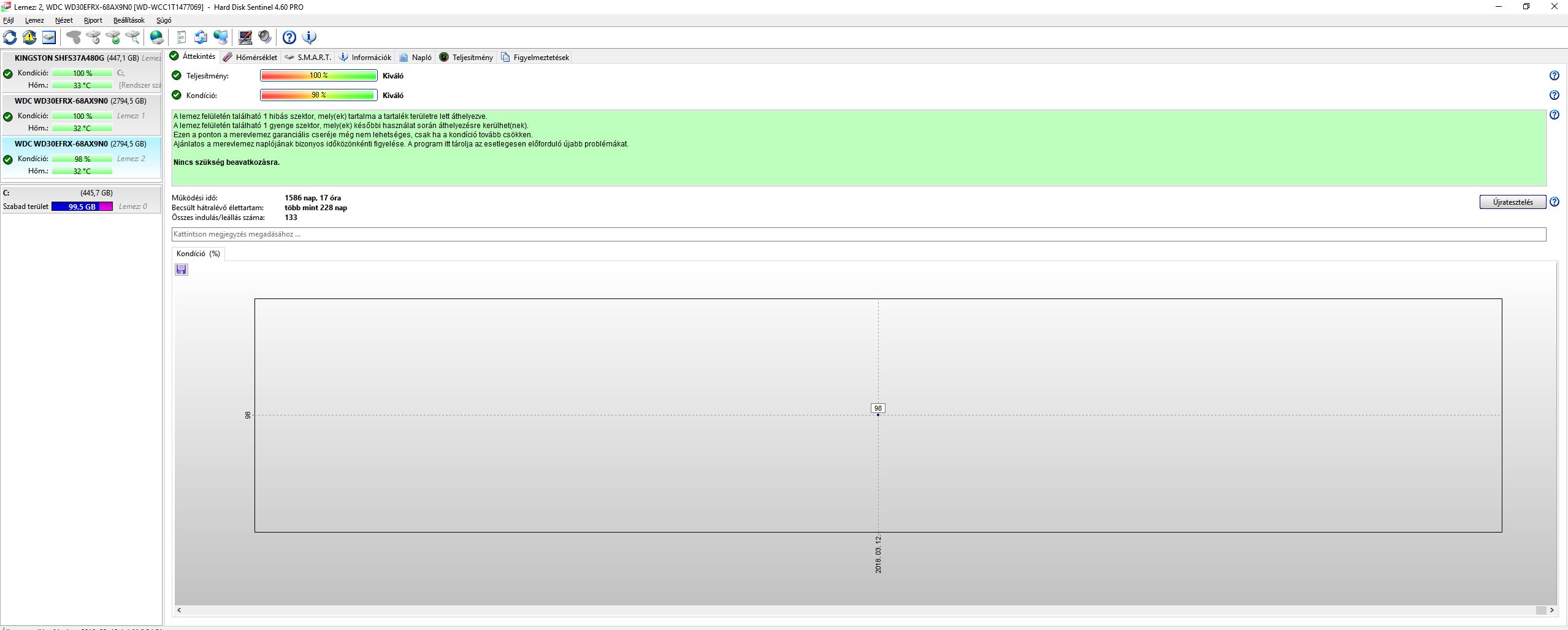Click the save icon above the Kondíció graph

tap(182, 270)
